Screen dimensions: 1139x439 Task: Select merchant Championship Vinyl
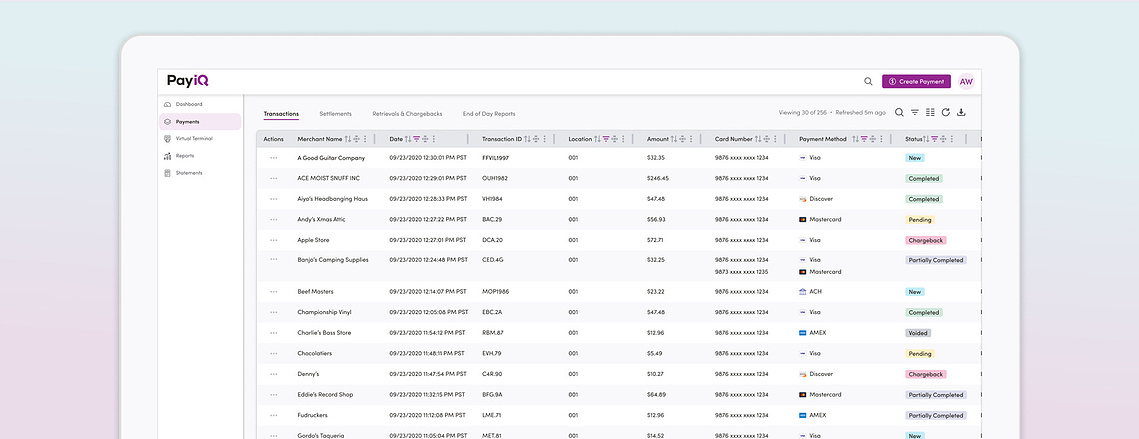pyautogui.click(x=324, y=313)
